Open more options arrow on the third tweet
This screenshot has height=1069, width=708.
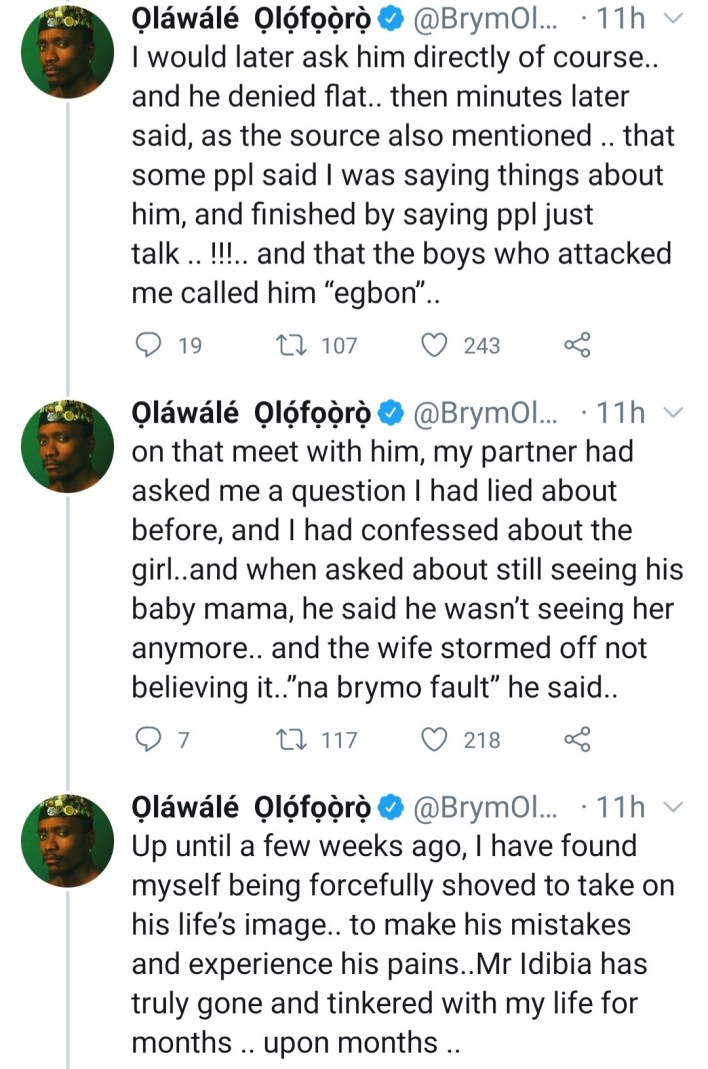click(x=673, y=807)
